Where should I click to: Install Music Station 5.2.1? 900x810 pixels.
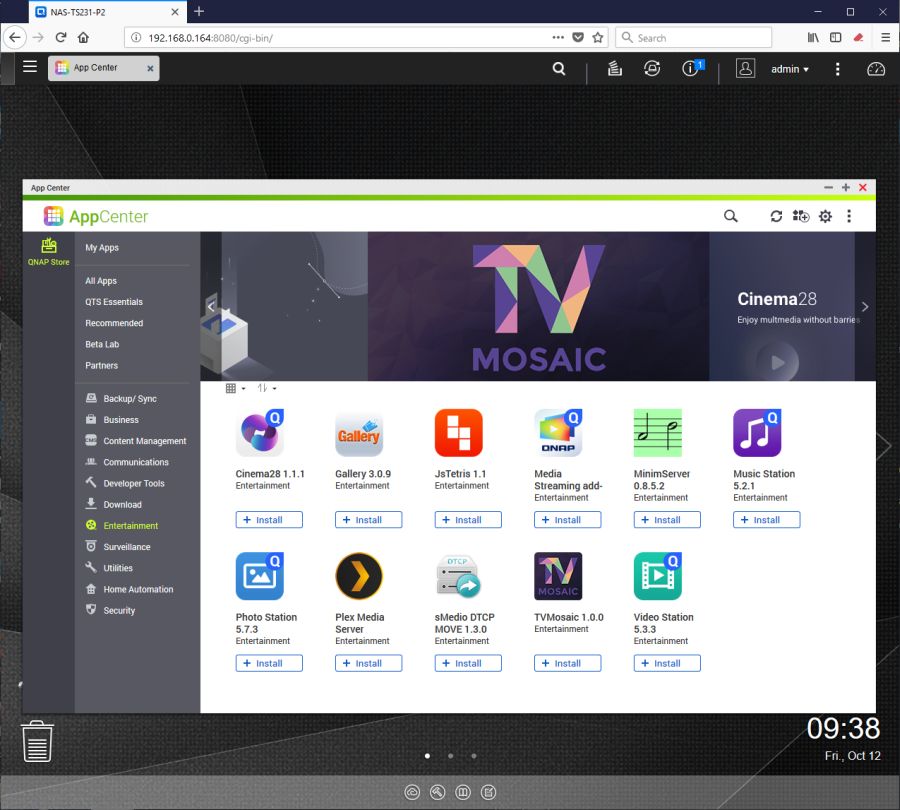click(x=766, y=520)
